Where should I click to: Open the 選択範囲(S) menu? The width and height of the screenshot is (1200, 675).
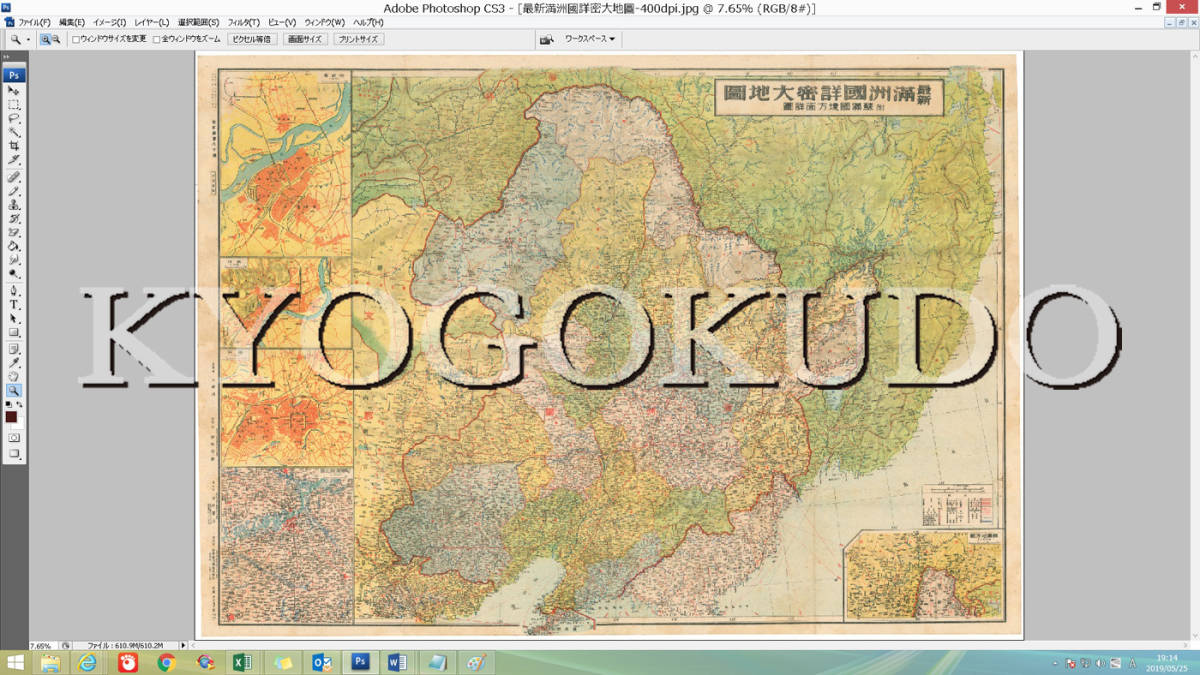click(198, 22)
